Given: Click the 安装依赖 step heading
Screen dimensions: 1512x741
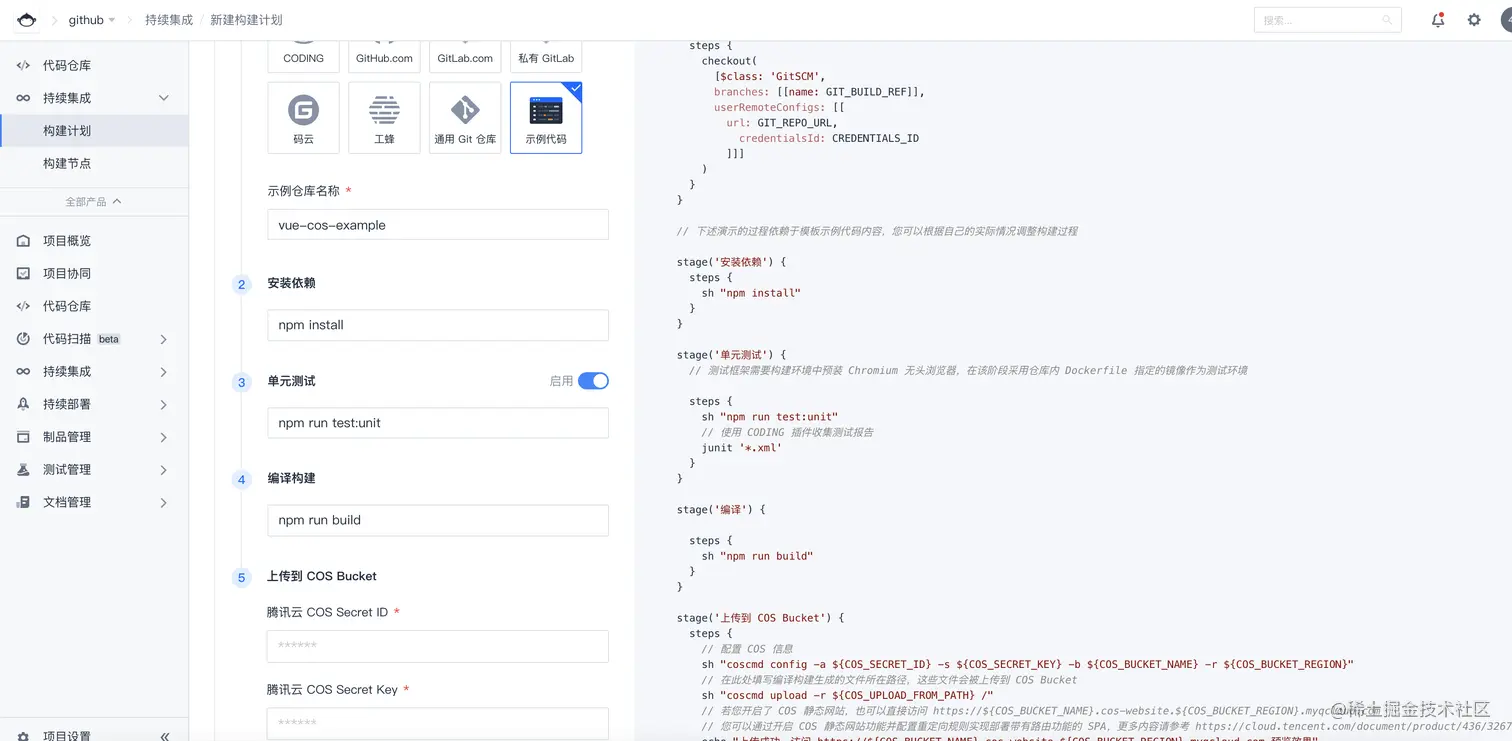Looking at the screenshot, I should click(292, 283).
